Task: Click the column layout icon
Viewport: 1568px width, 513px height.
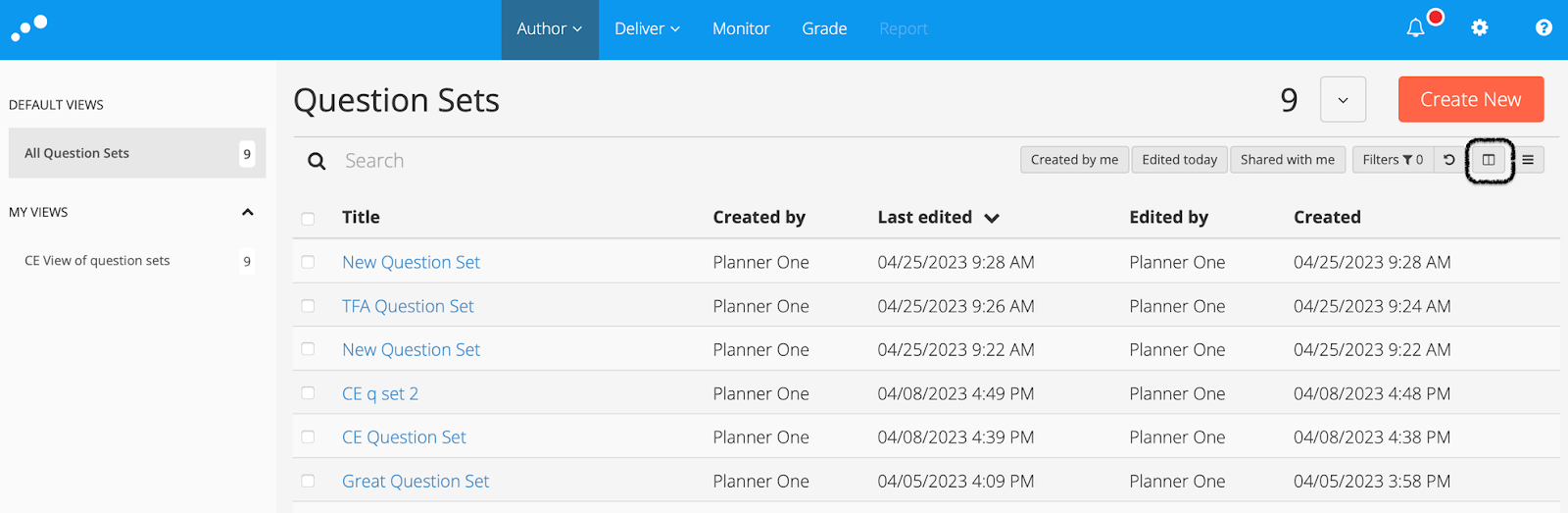Action: point(1489,160)
